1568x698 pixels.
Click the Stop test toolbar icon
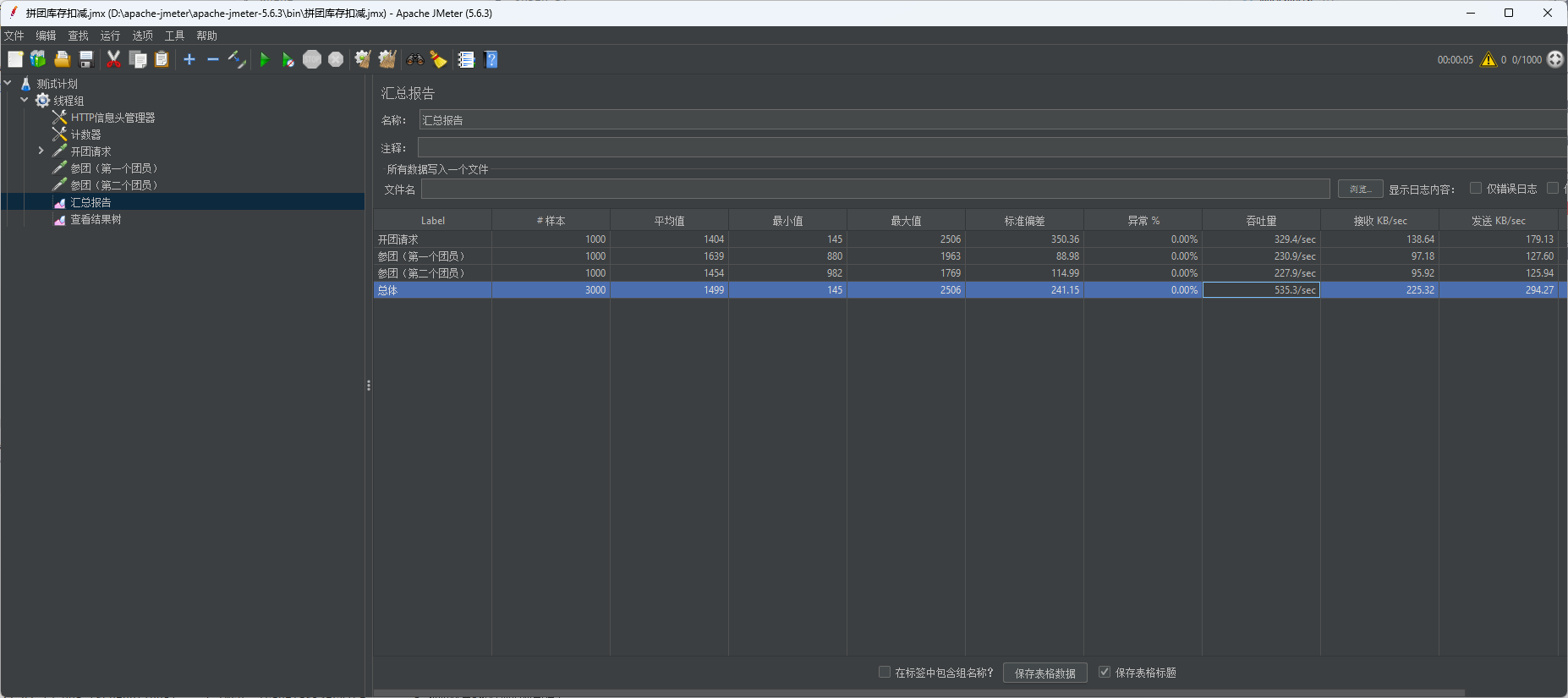(x=312, y=59)
